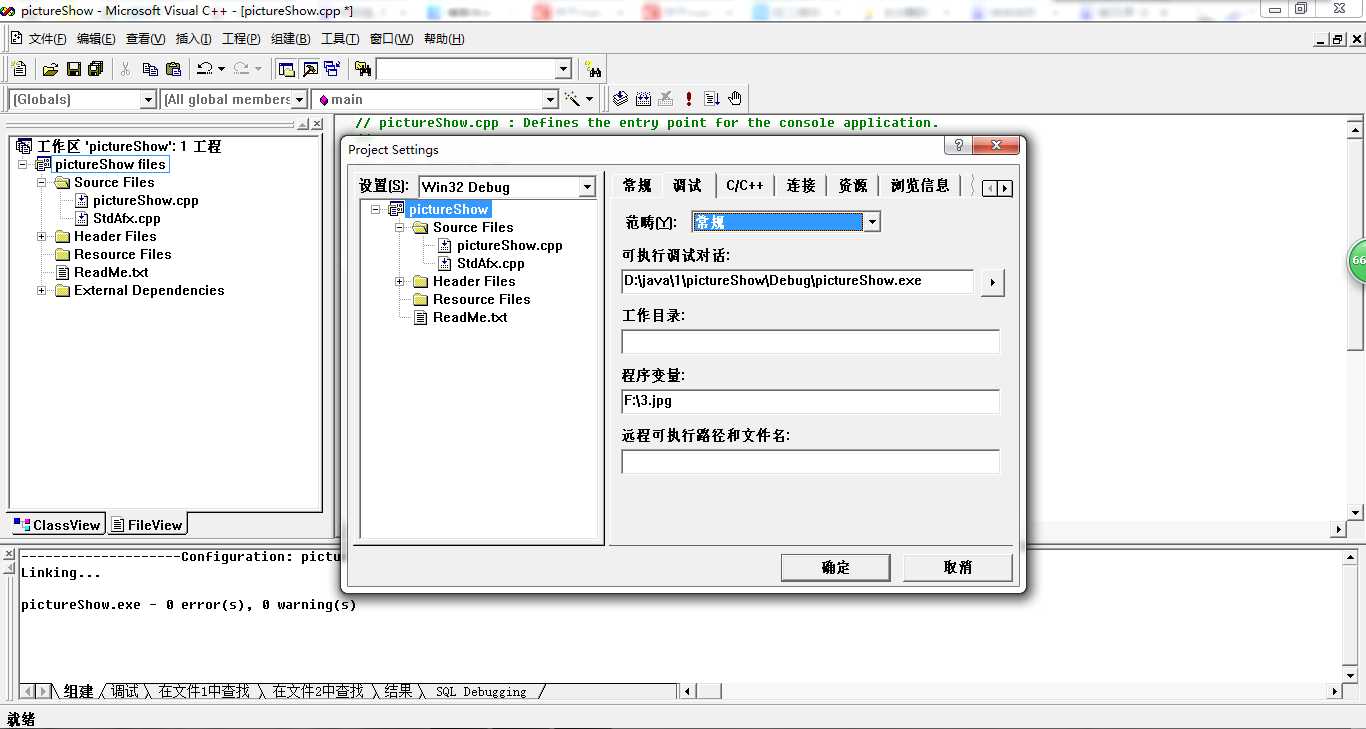This screenshot has height=729, width=1366.
Task: Switch to SQL Debugging output tab
Action: point(481,691)
